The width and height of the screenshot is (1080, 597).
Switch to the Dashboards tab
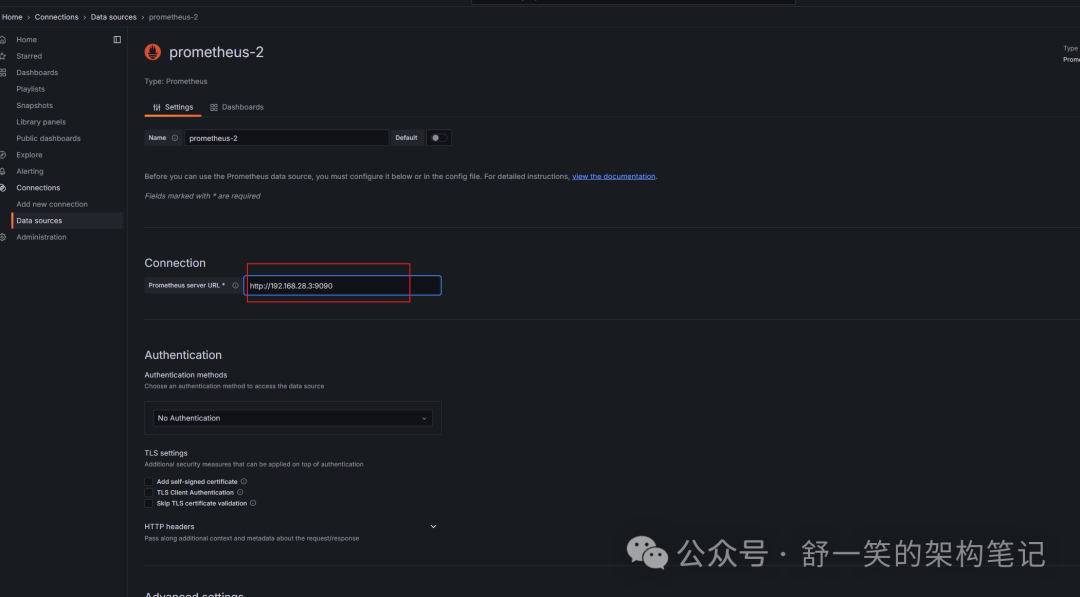click(237, 107)
